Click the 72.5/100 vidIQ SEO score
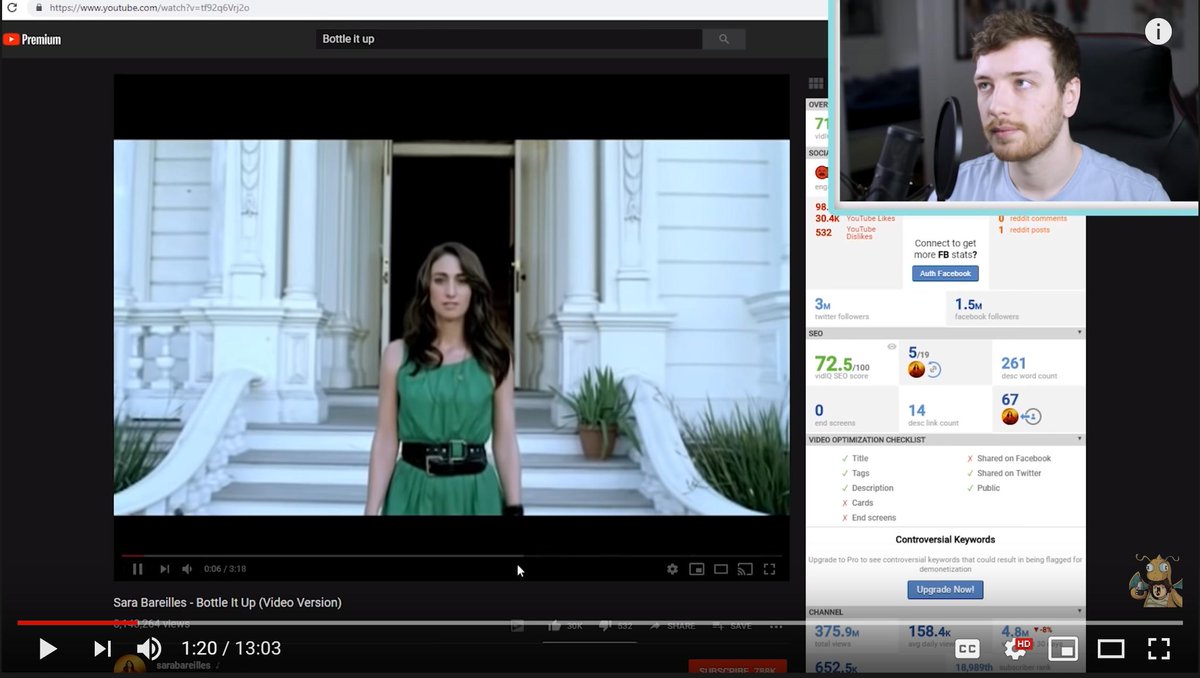The height and width of the screenshot is (678, 1200). (x=842, y=365)
